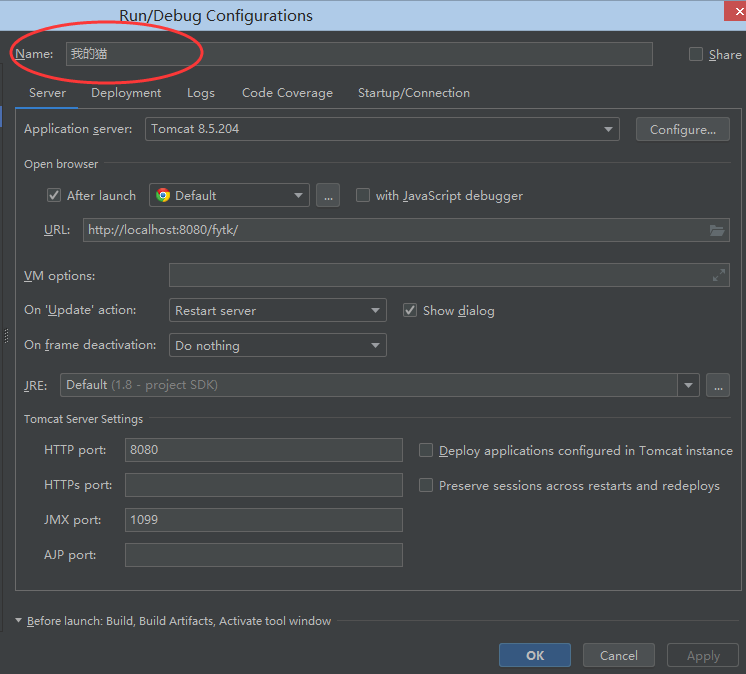Click the Name input field
This screenshot has height=674, width=746.
(359, 54)
